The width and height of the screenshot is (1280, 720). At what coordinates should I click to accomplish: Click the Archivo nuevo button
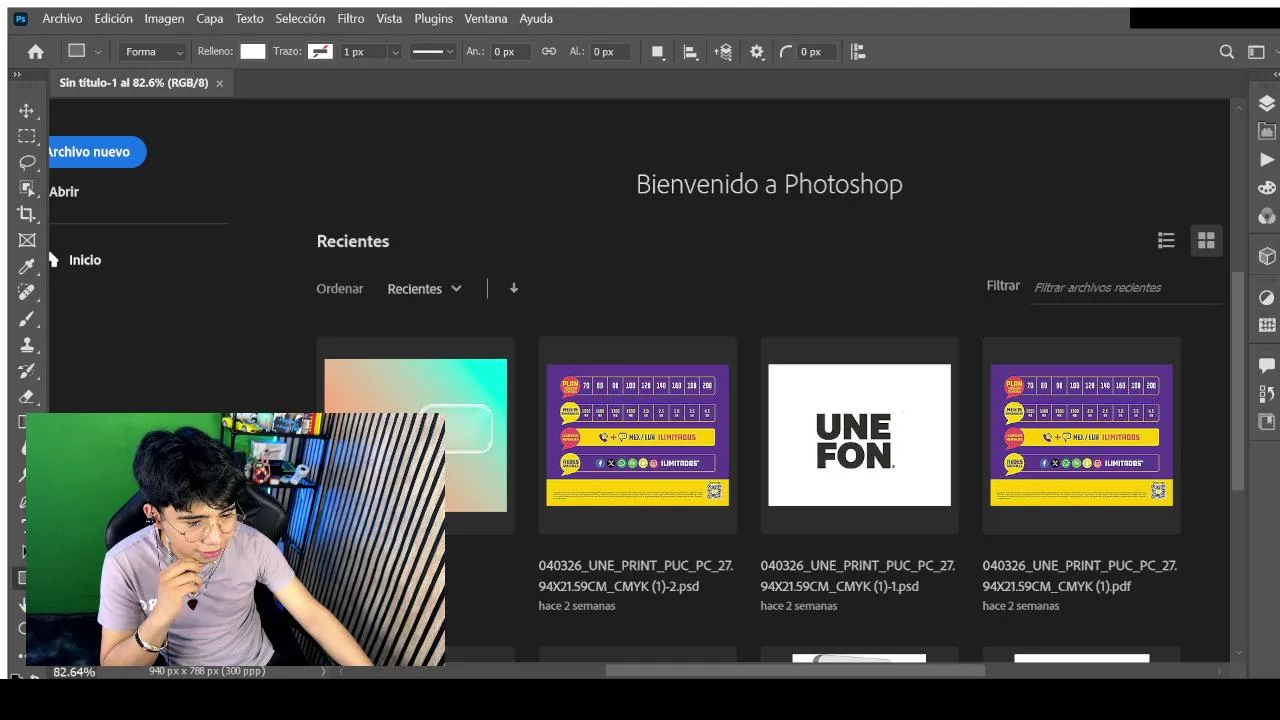(97, 152)
